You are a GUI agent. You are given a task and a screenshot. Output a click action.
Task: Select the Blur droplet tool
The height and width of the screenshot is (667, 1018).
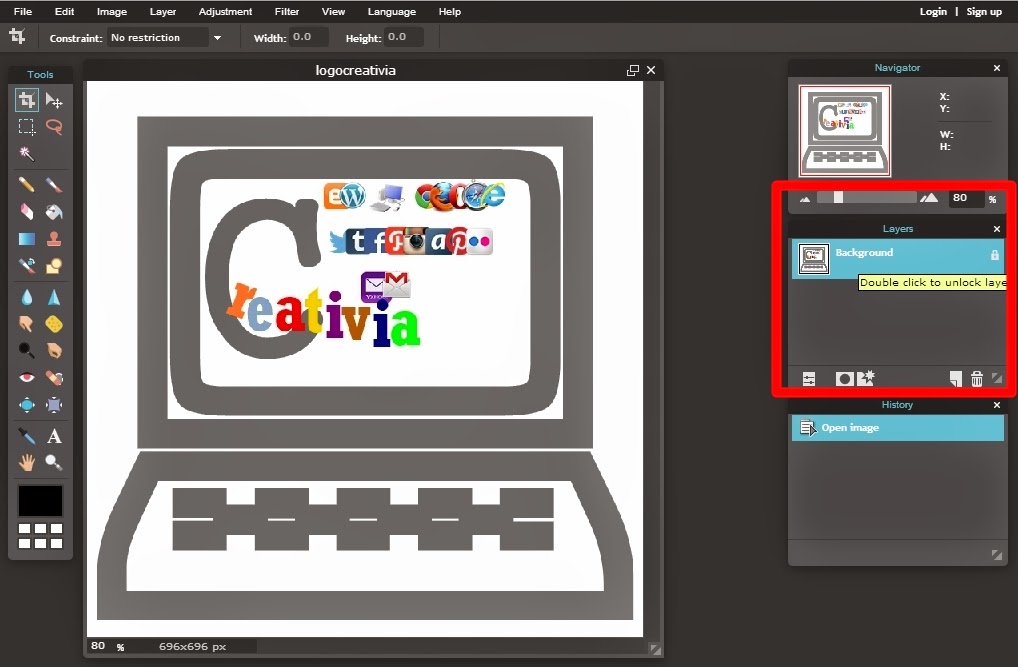click(27, 297)
